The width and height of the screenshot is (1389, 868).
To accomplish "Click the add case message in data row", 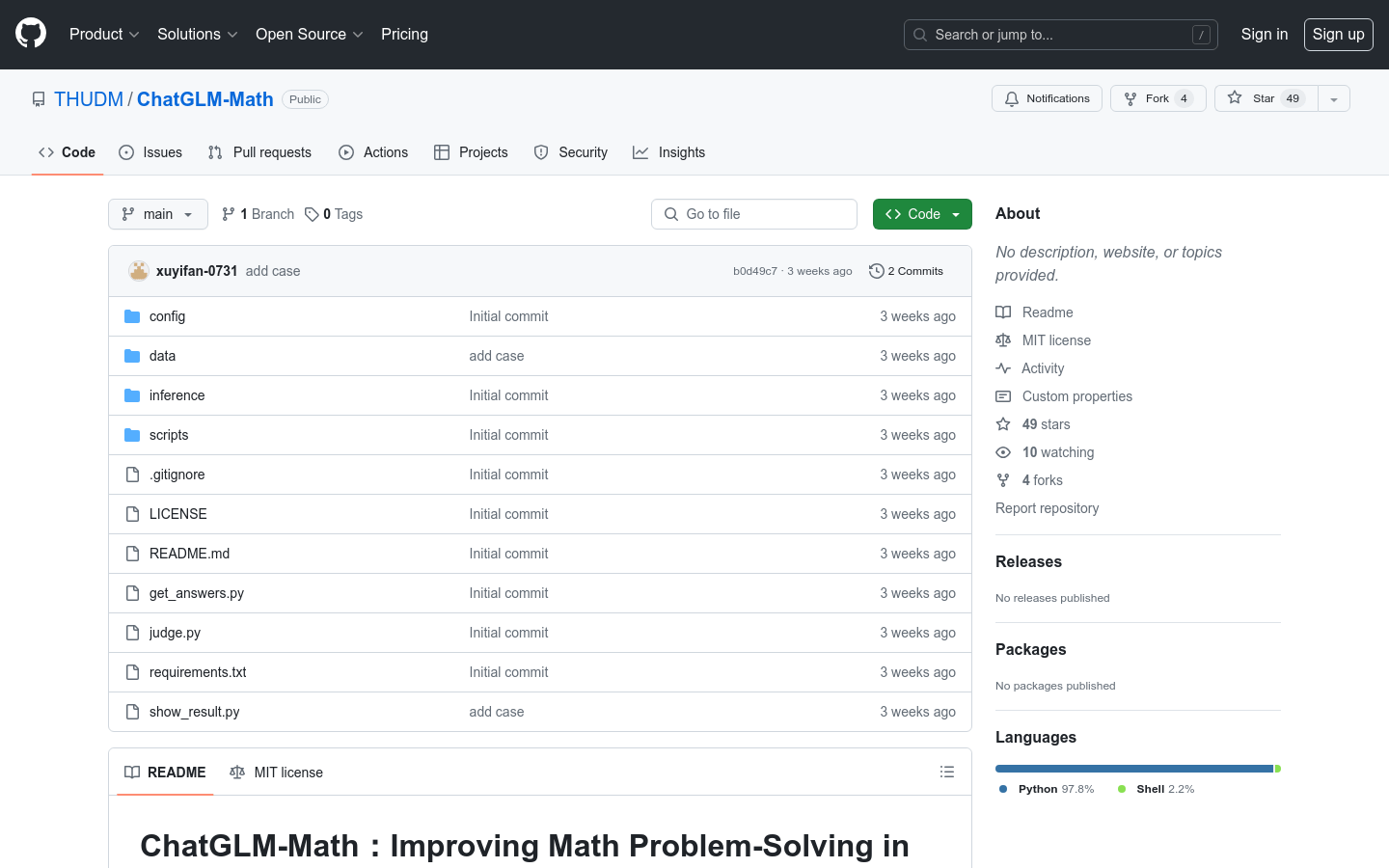I will click(497, 356).
